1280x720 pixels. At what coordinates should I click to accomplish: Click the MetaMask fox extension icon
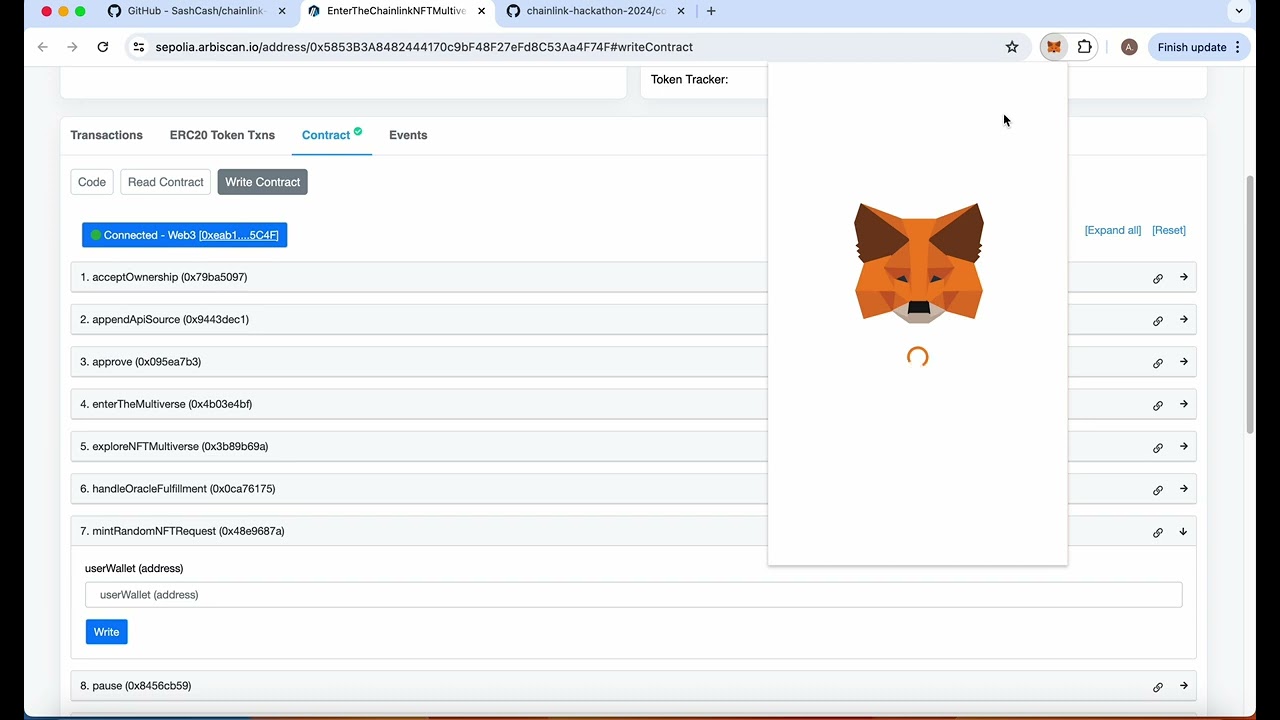coord(1054,47)
